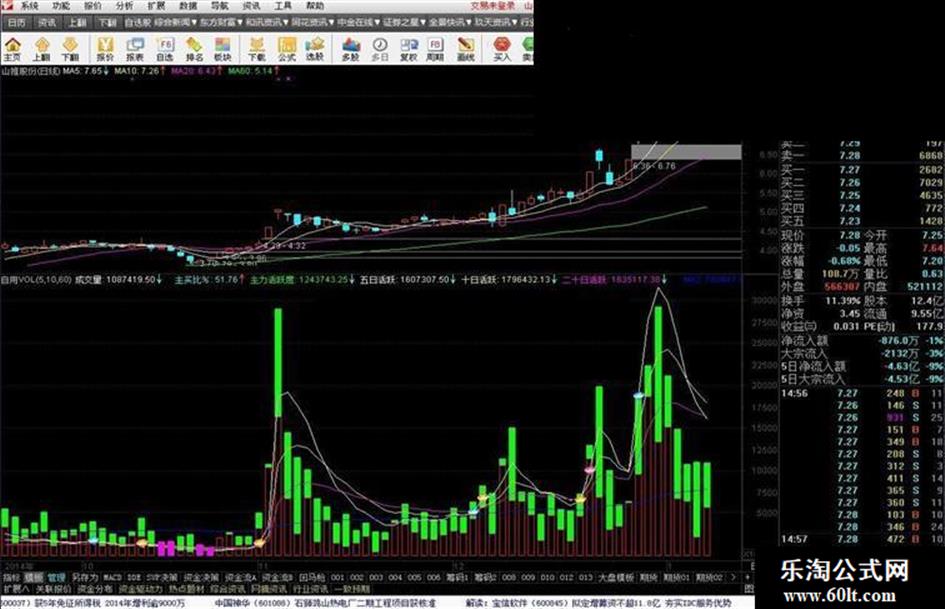The width and height of the screenshot is (945, 609).
Task: Select the 扩展∧ bottom tab
Action: click(x=16, y=588)
